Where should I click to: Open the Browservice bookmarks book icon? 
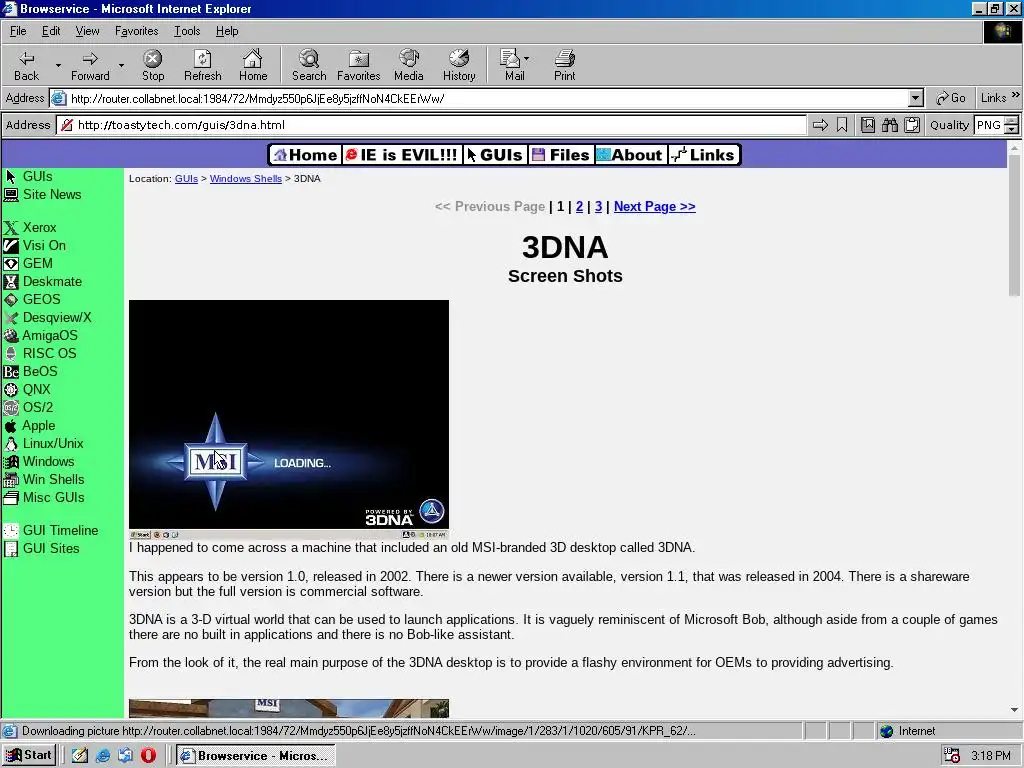868,125
